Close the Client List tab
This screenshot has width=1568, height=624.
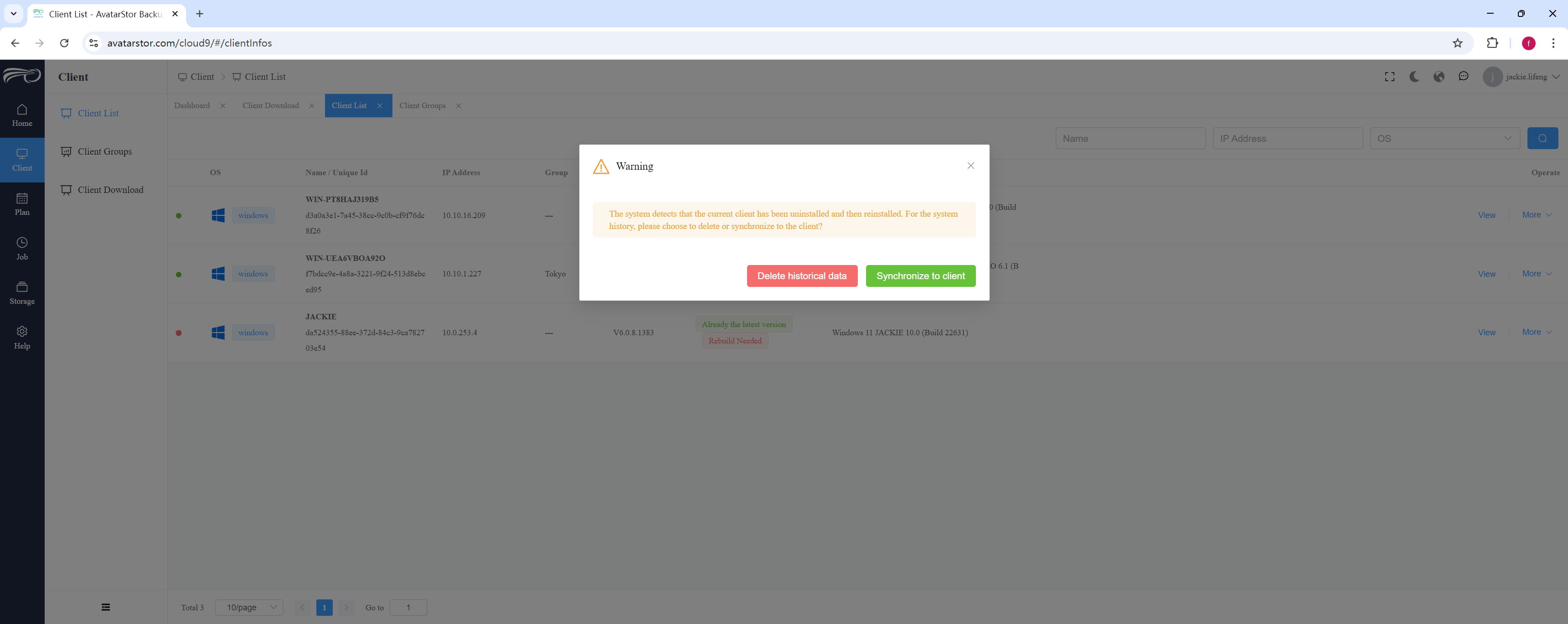click(x=380, y=106)
